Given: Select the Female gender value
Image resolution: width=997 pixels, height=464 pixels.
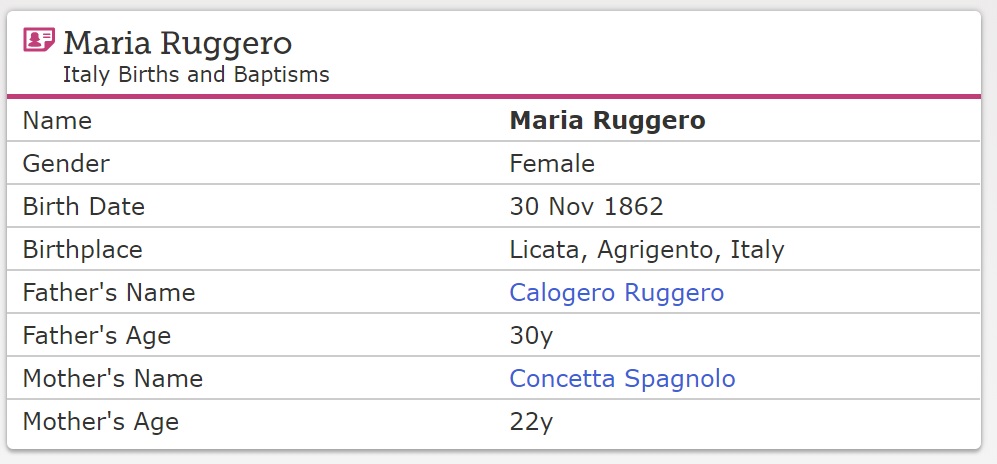Looking at the screenshot, I should 552,164.
